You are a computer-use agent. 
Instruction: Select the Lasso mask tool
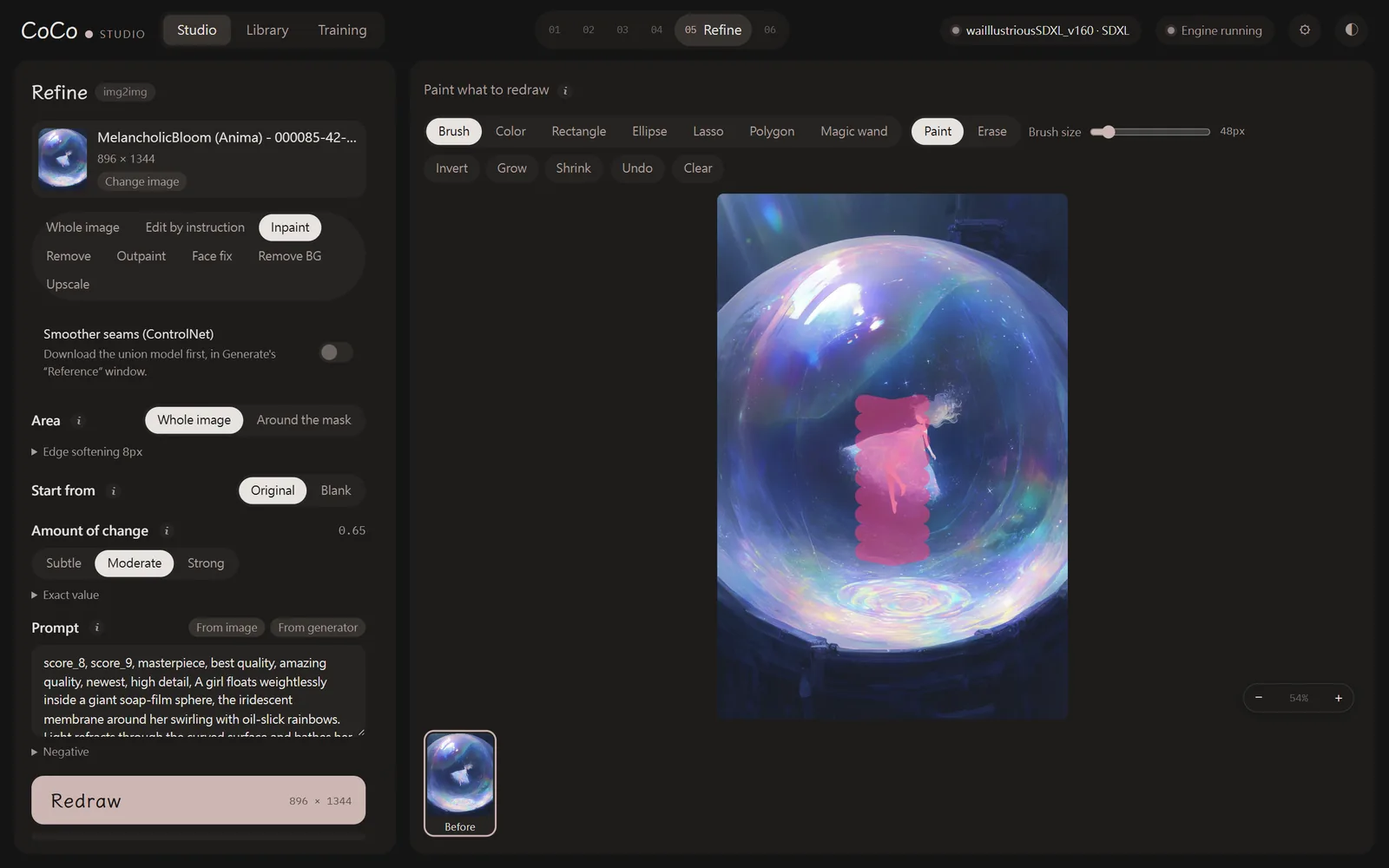pyautogui.click(x=708, y=131)
